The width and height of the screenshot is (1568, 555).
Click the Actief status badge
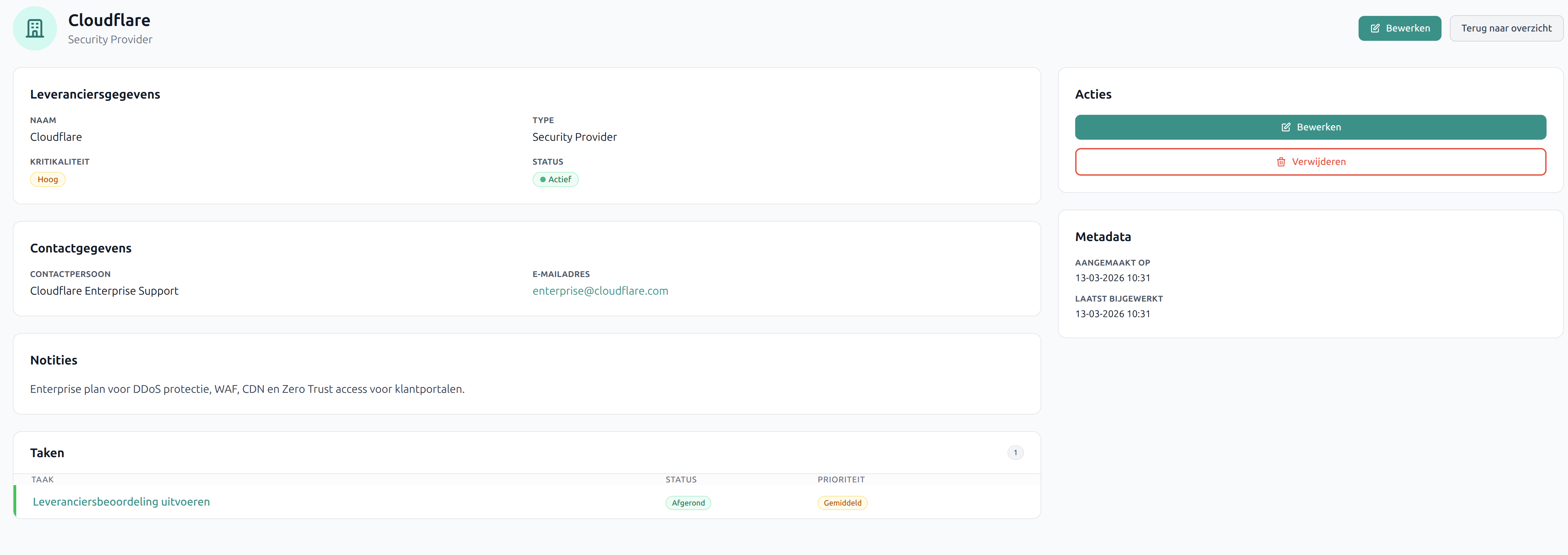(555, 180)
